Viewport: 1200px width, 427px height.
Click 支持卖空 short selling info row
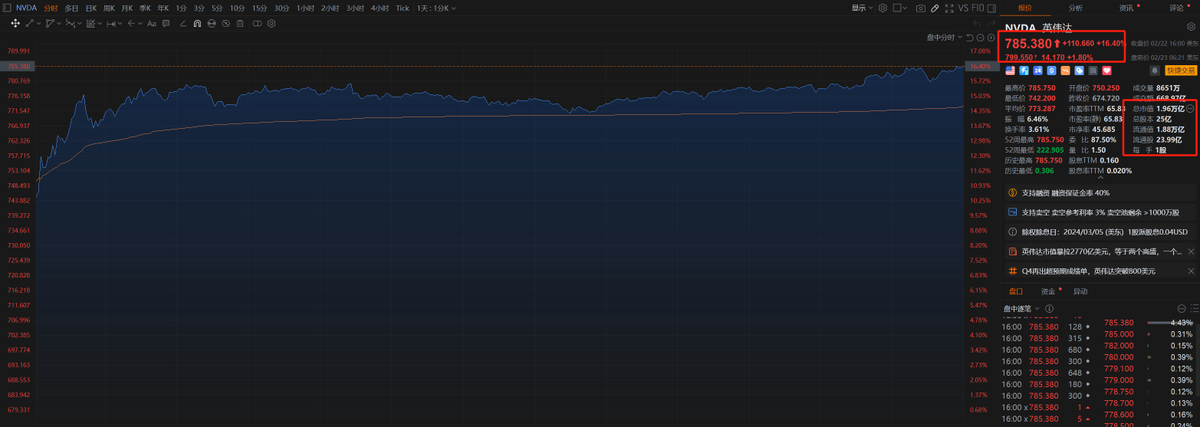pos(1100,212)
